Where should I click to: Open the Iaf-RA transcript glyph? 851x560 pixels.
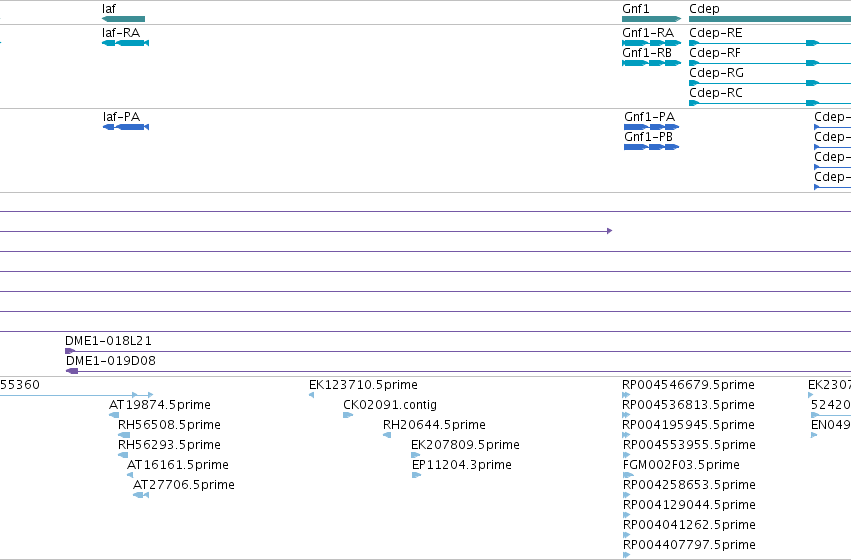pyautogui.click(x=125, y=43)
